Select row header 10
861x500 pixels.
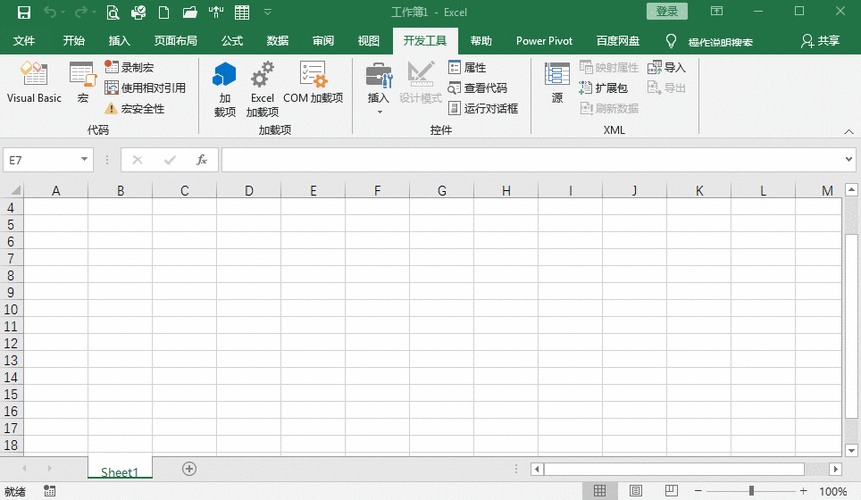11,309
